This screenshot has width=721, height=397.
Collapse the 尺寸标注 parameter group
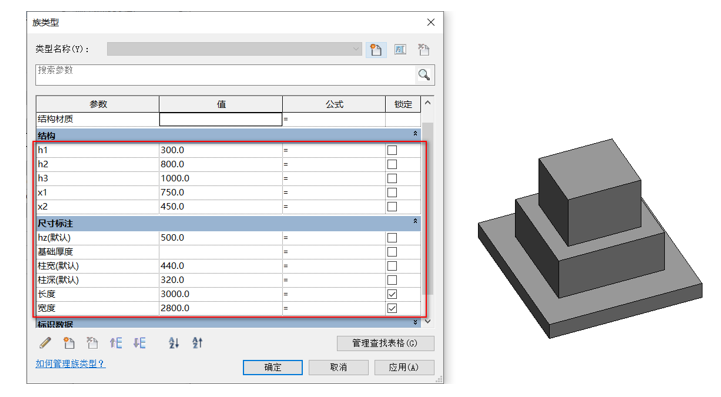click(x=415, y=222)
